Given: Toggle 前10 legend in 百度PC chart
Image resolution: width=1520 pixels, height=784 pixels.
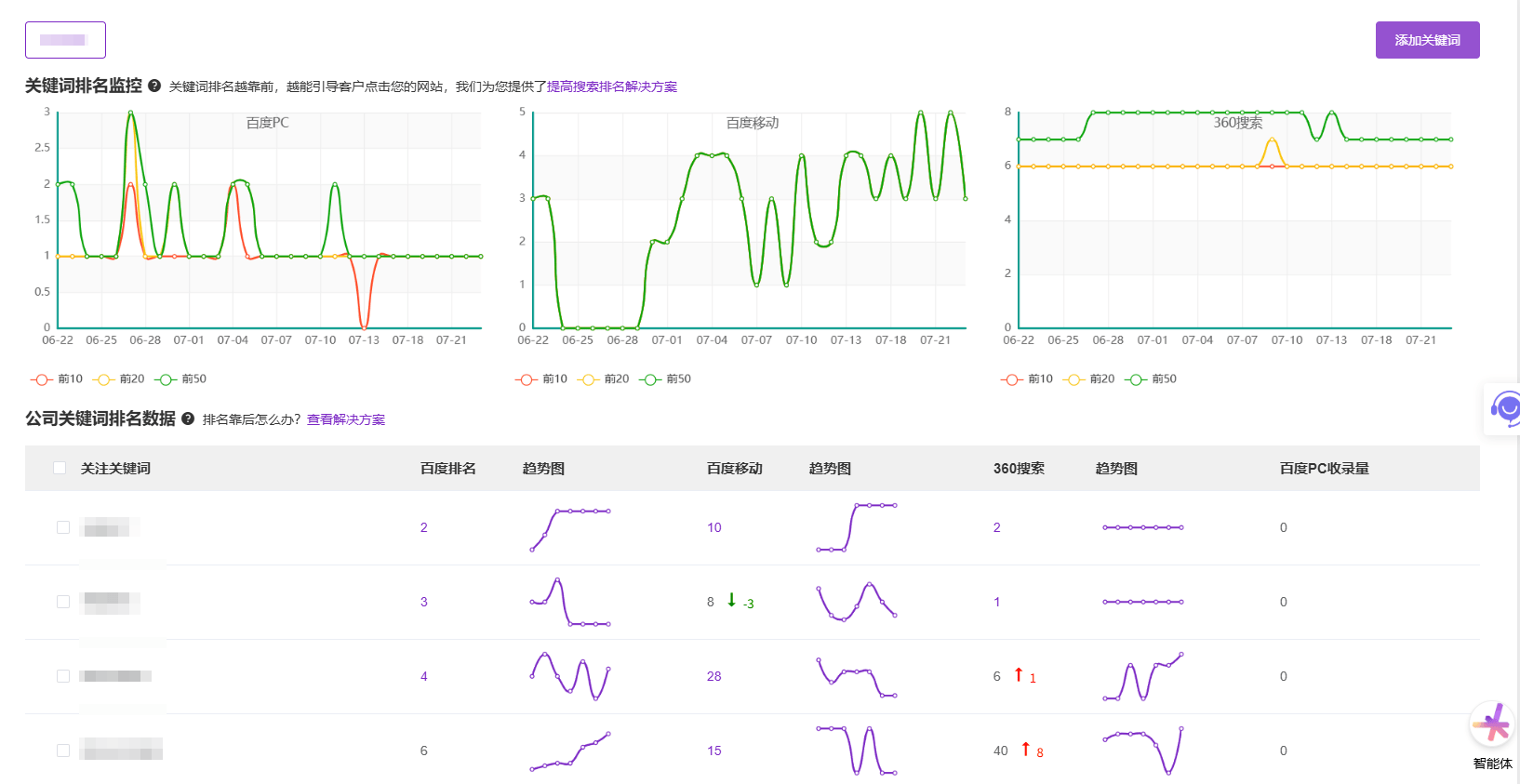Looking at the screenshot, I should pos(57,379).
